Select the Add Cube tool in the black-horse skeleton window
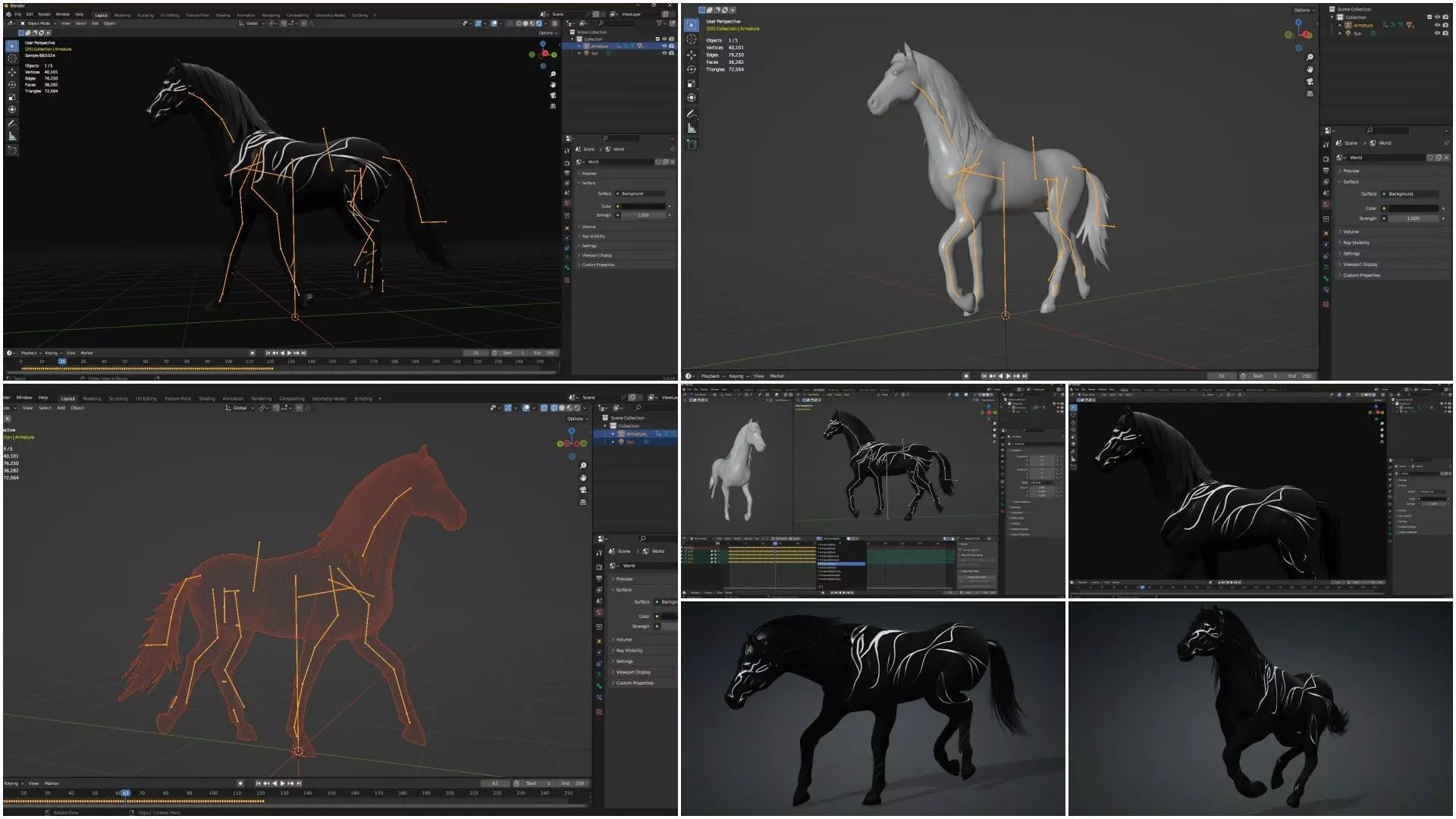The height and width of the screenshot is (819, 1456). click(x=12, y=150)
